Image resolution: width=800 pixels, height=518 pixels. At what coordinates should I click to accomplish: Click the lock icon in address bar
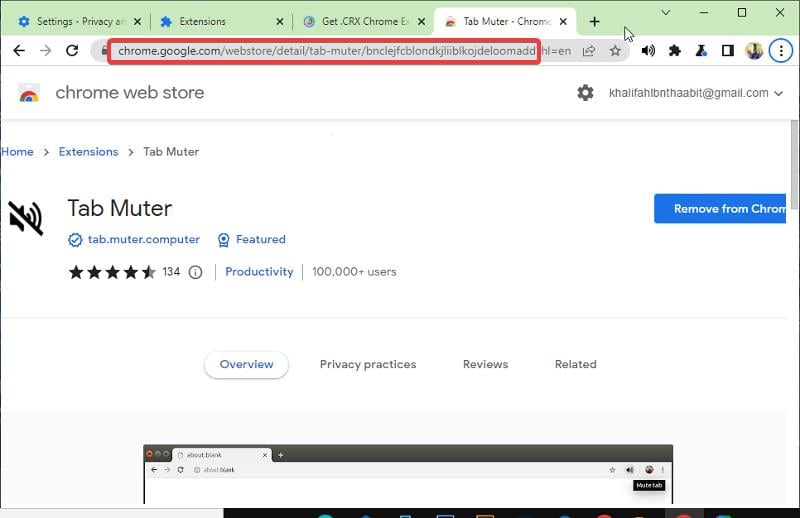coord(104,51)
